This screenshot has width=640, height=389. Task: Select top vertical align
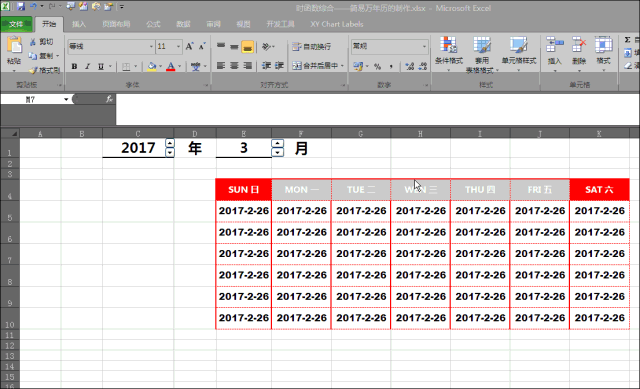221,46
